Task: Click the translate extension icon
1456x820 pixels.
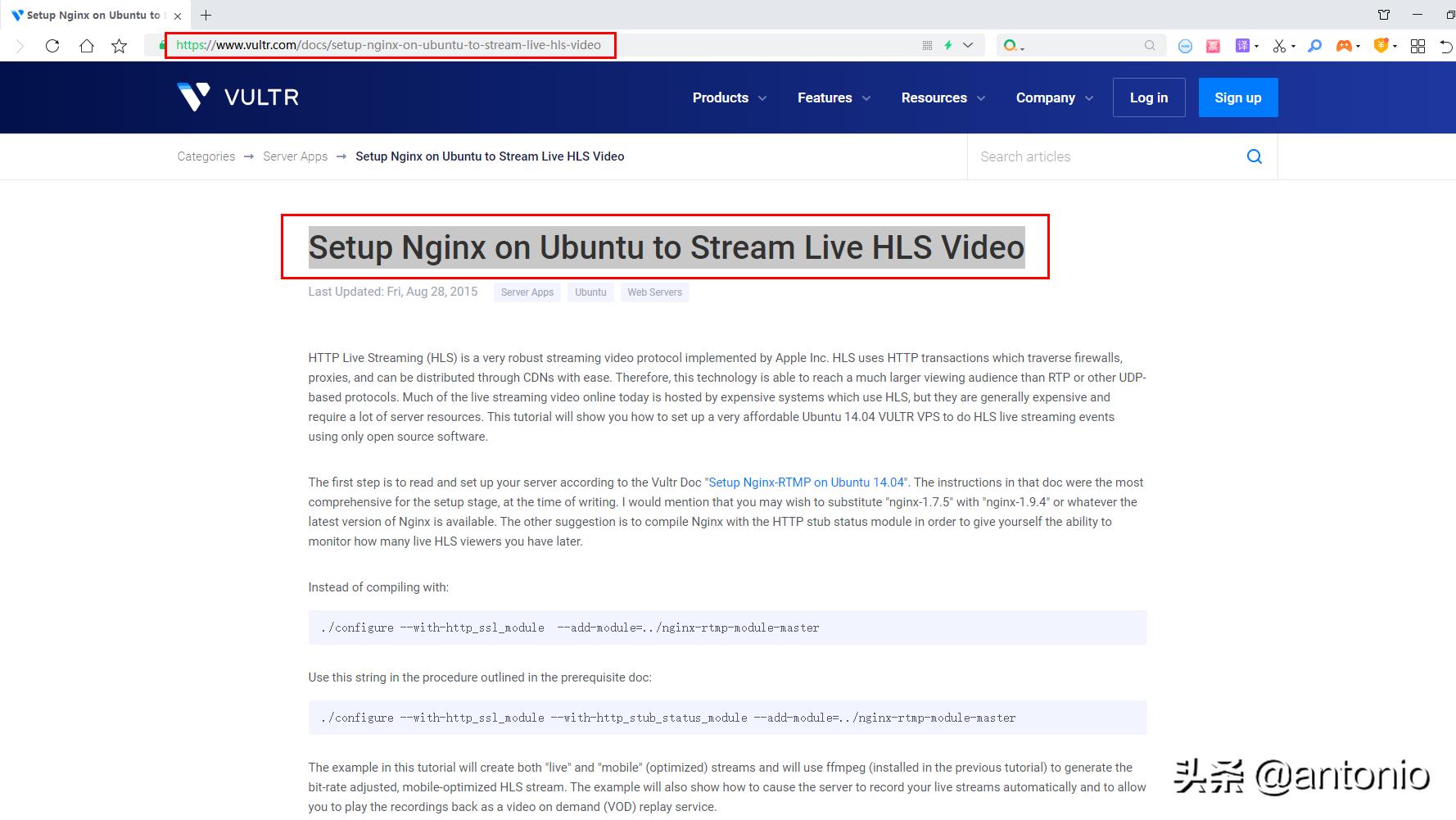Action: (x=1243, y=46)
